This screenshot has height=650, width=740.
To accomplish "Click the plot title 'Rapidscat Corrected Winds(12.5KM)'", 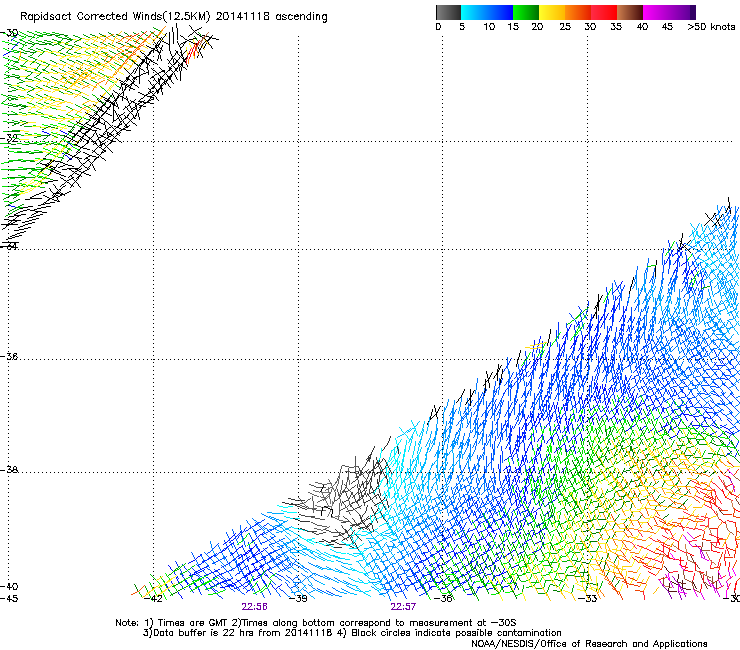I will 115,17.
